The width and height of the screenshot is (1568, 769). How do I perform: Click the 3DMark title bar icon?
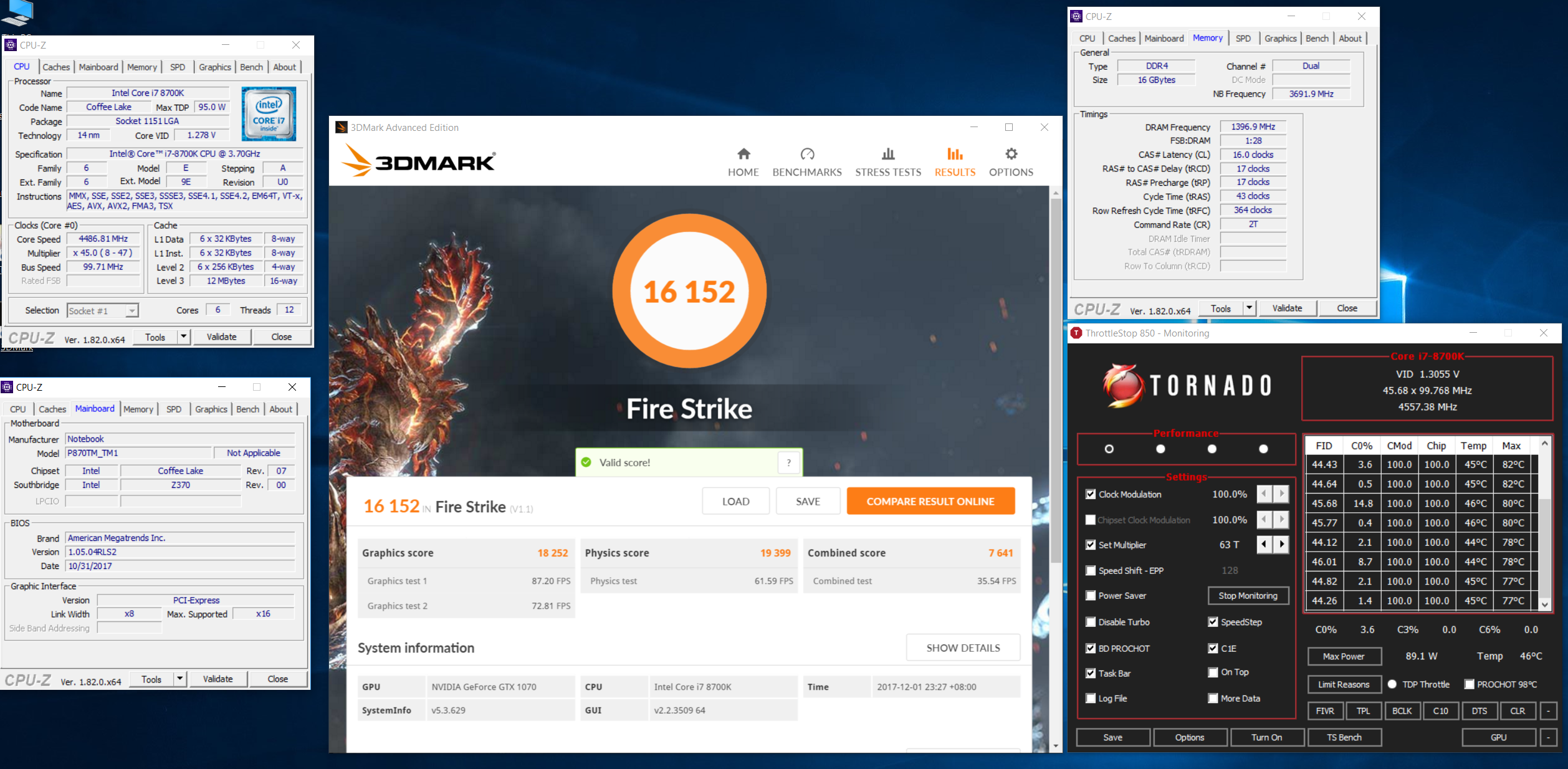[341, 127]
